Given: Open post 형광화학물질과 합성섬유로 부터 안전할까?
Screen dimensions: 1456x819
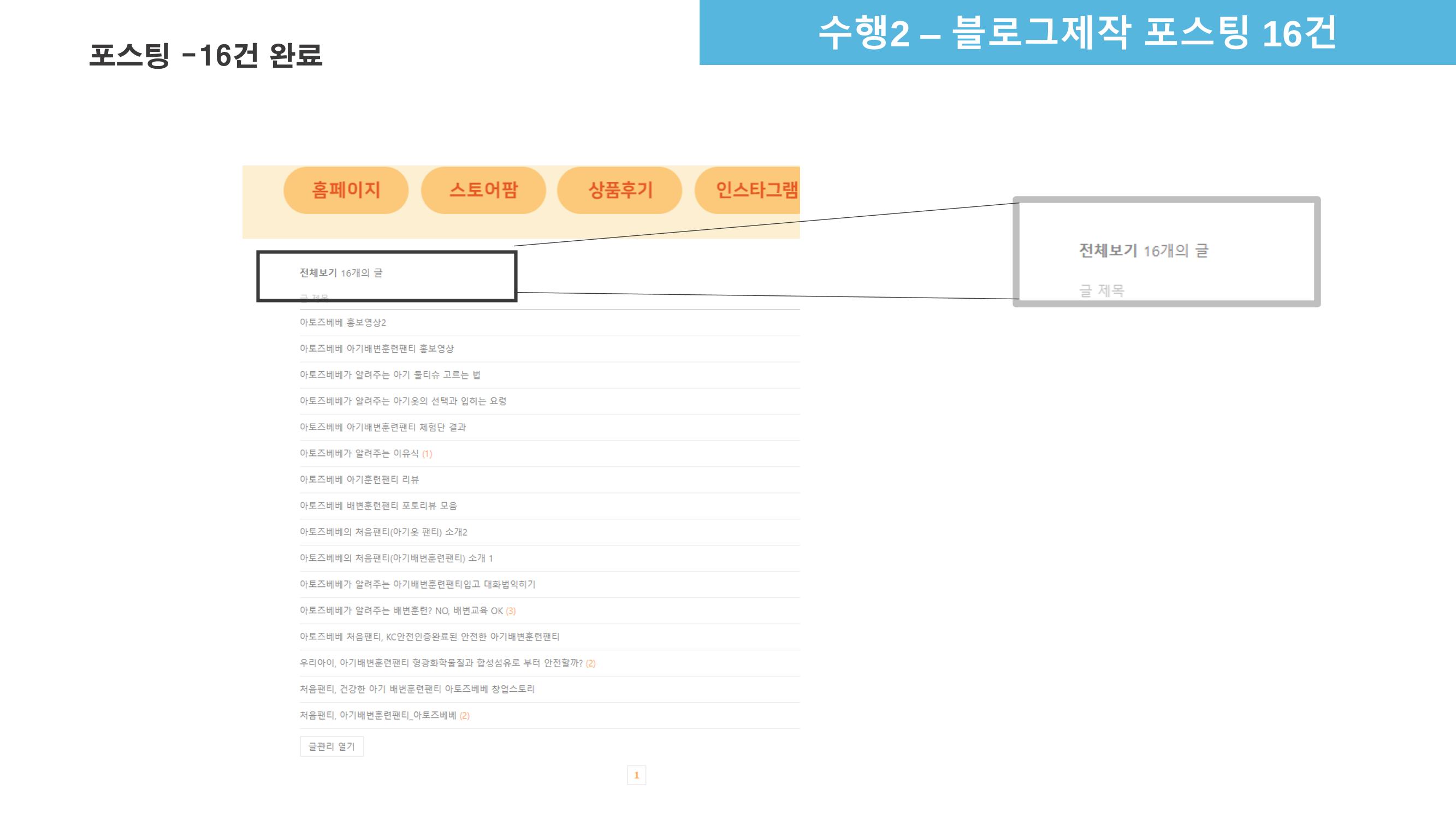Looking at the screenshot, I should tap(441, 662).
